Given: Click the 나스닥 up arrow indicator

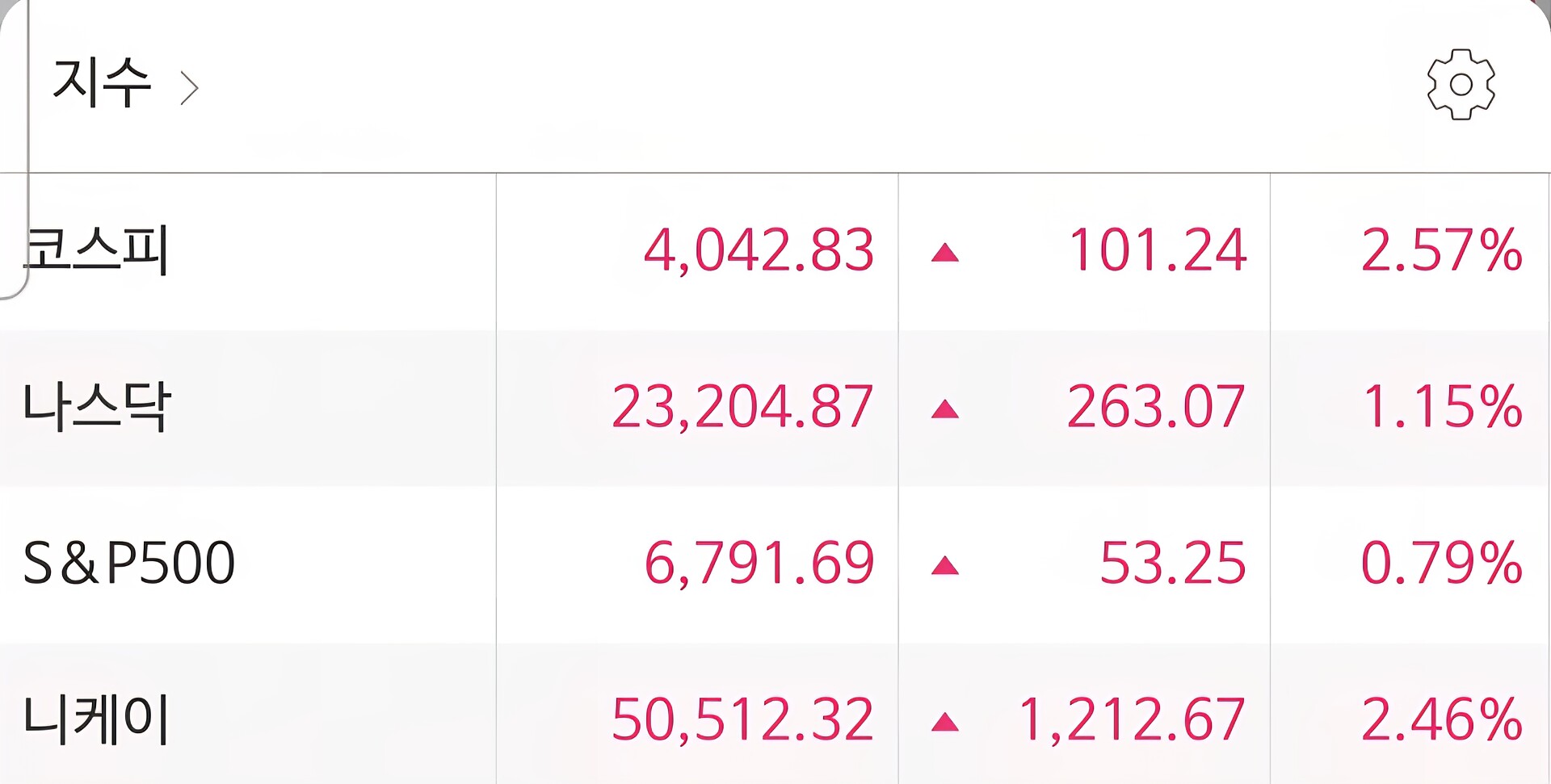Looking at the screenshot, I should [944, 410].
